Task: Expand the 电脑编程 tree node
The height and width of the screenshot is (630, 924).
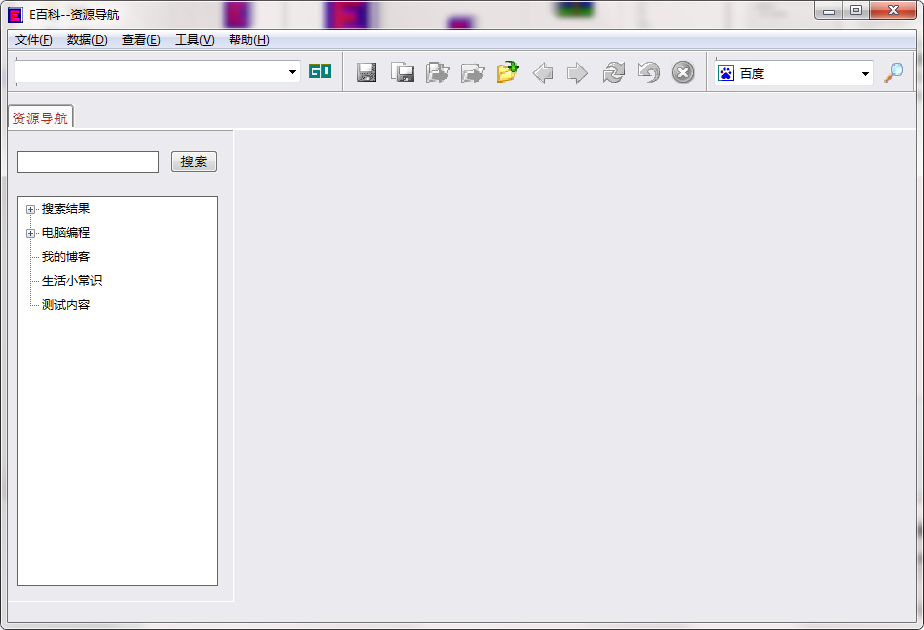Action: [x=31, y=233]
